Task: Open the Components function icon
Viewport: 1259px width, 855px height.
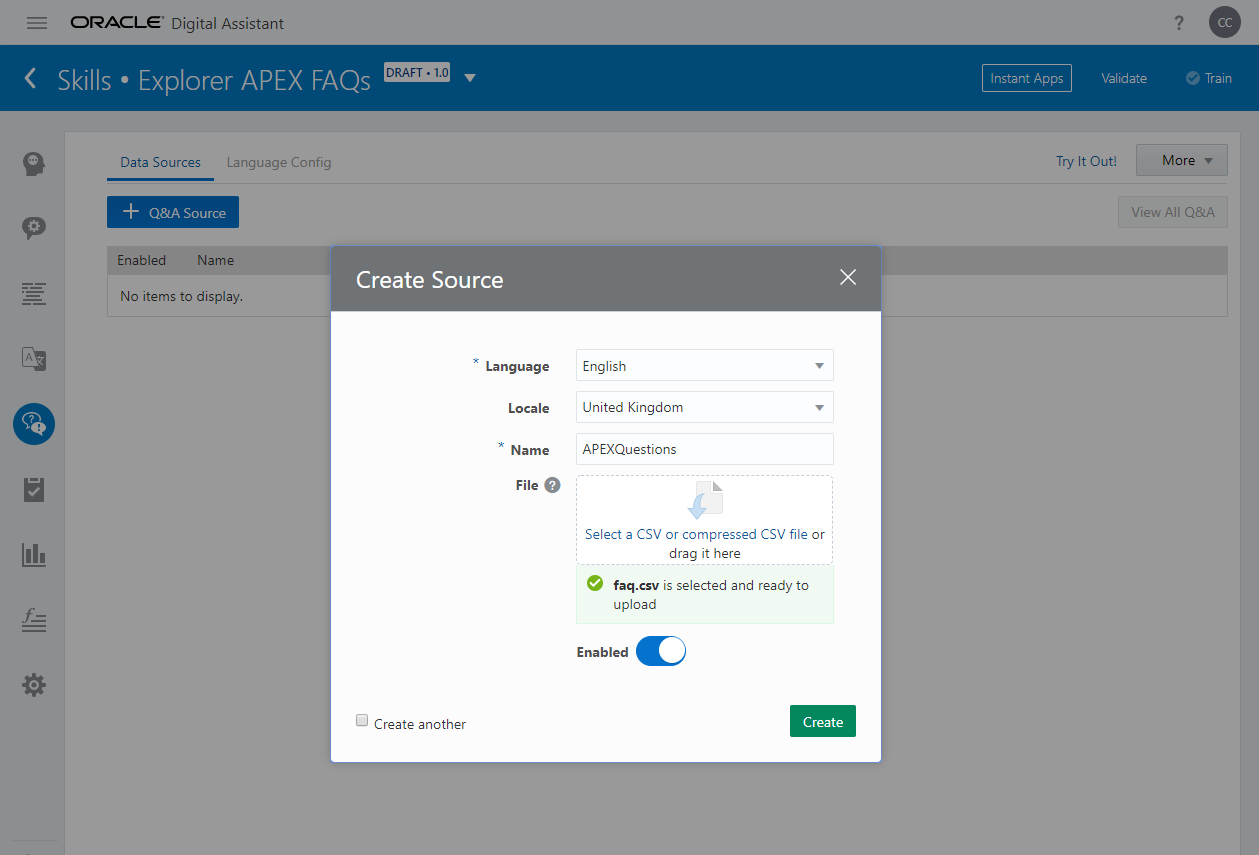Action: tap(34, 620)
